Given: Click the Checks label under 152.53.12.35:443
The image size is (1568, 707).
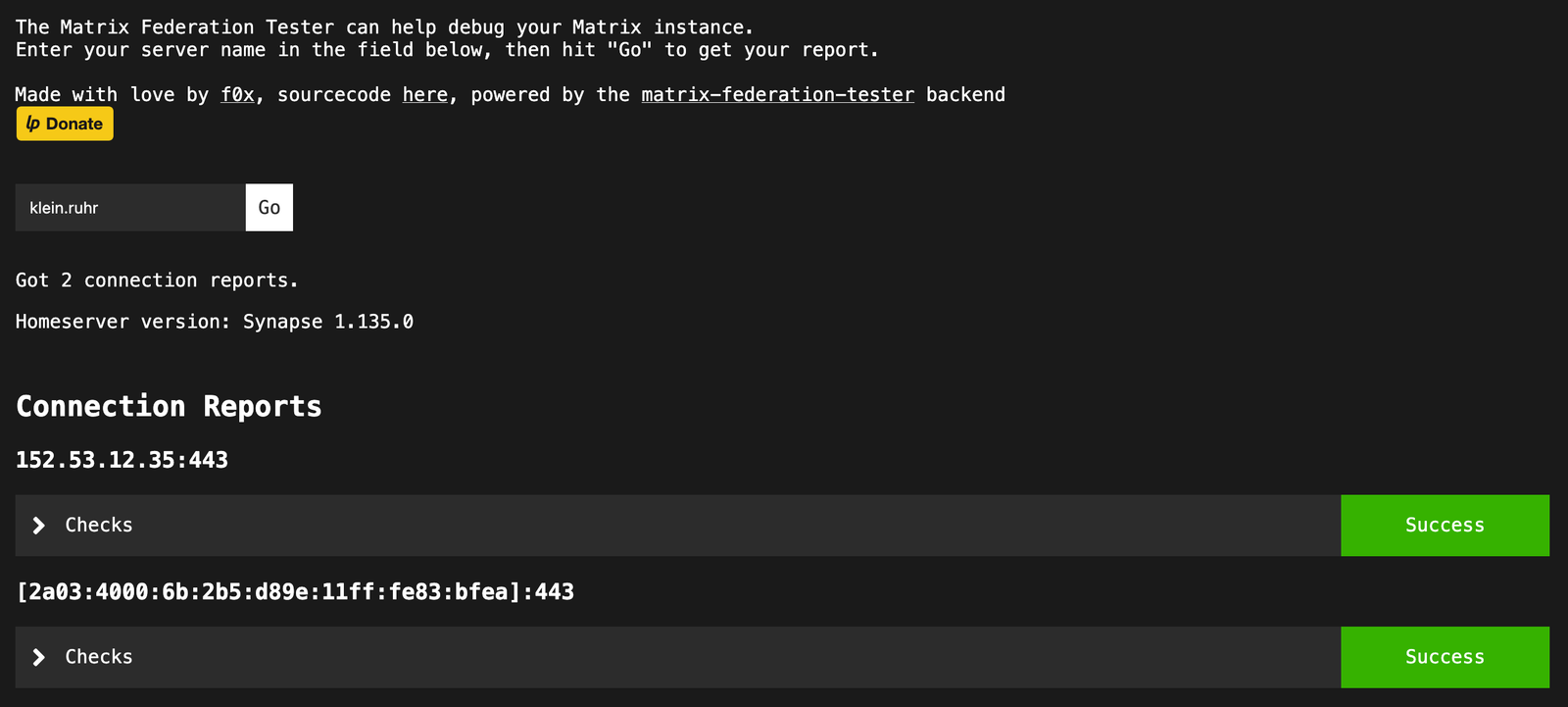Looking at the screenshot, I should point(99,525).
